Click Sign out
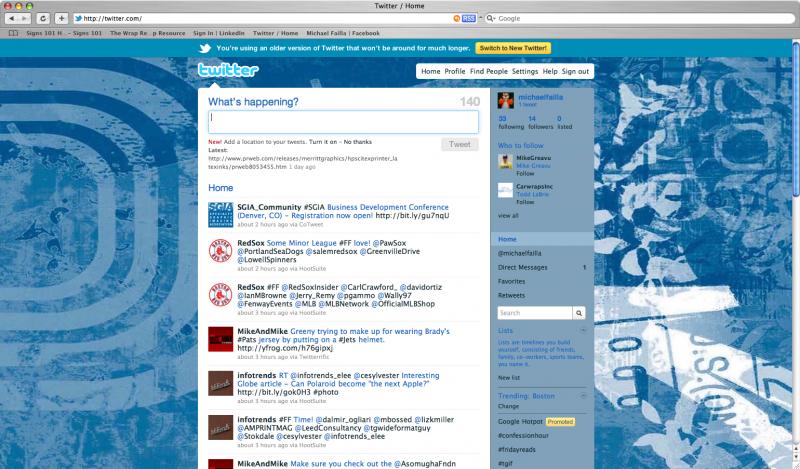The image size is (800, 469). coord(576,71)
